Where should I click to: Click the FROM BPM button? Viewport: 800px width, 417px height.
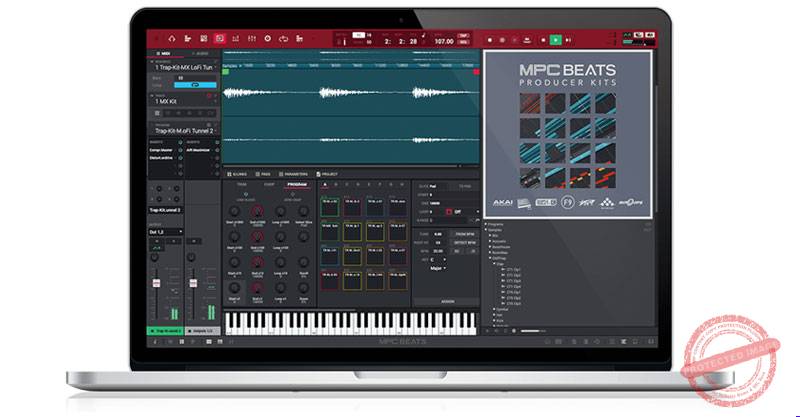point(465,234)
